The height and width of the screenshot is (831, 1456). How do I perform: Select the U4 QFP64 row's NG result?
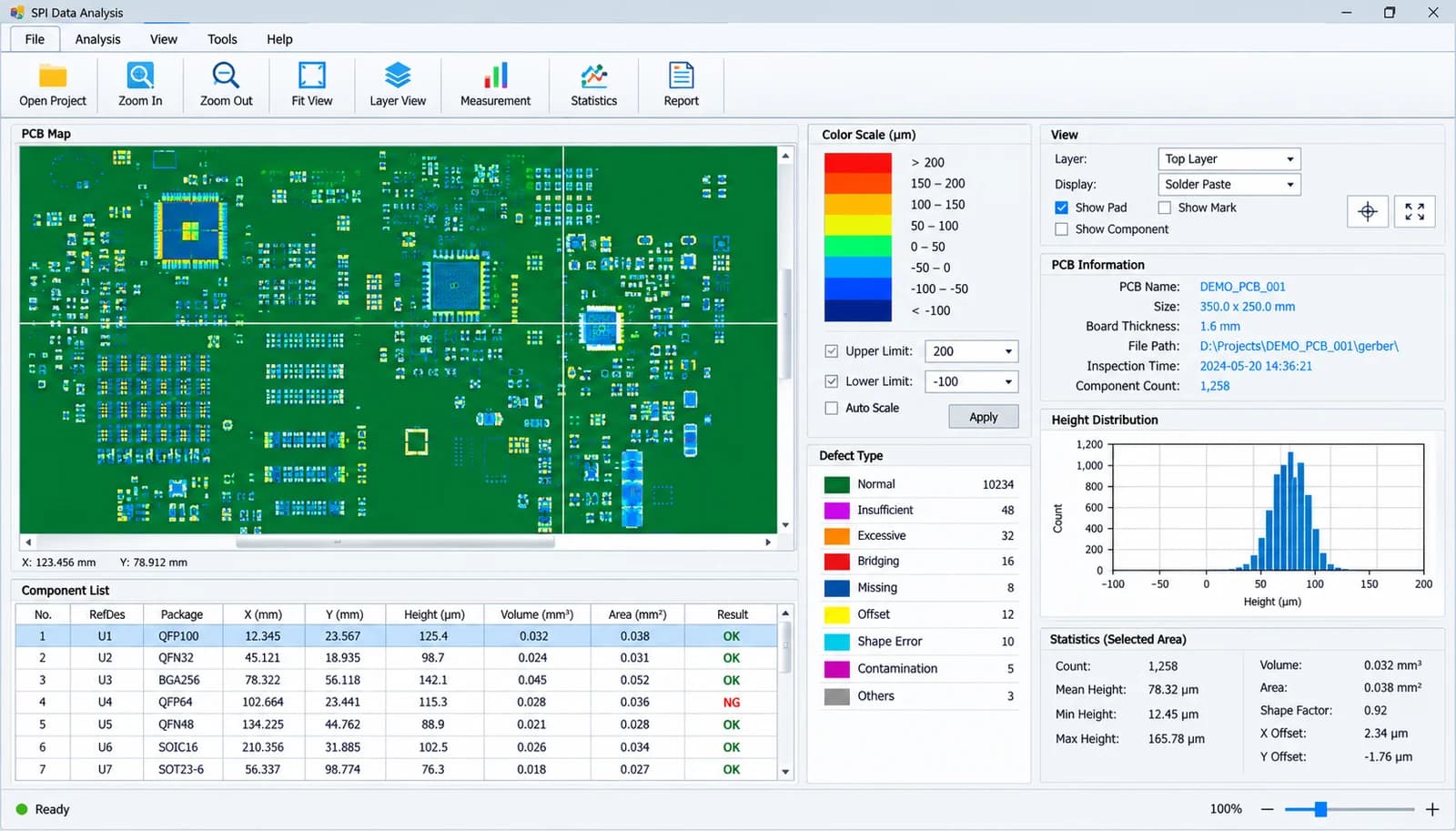point(732,703)
